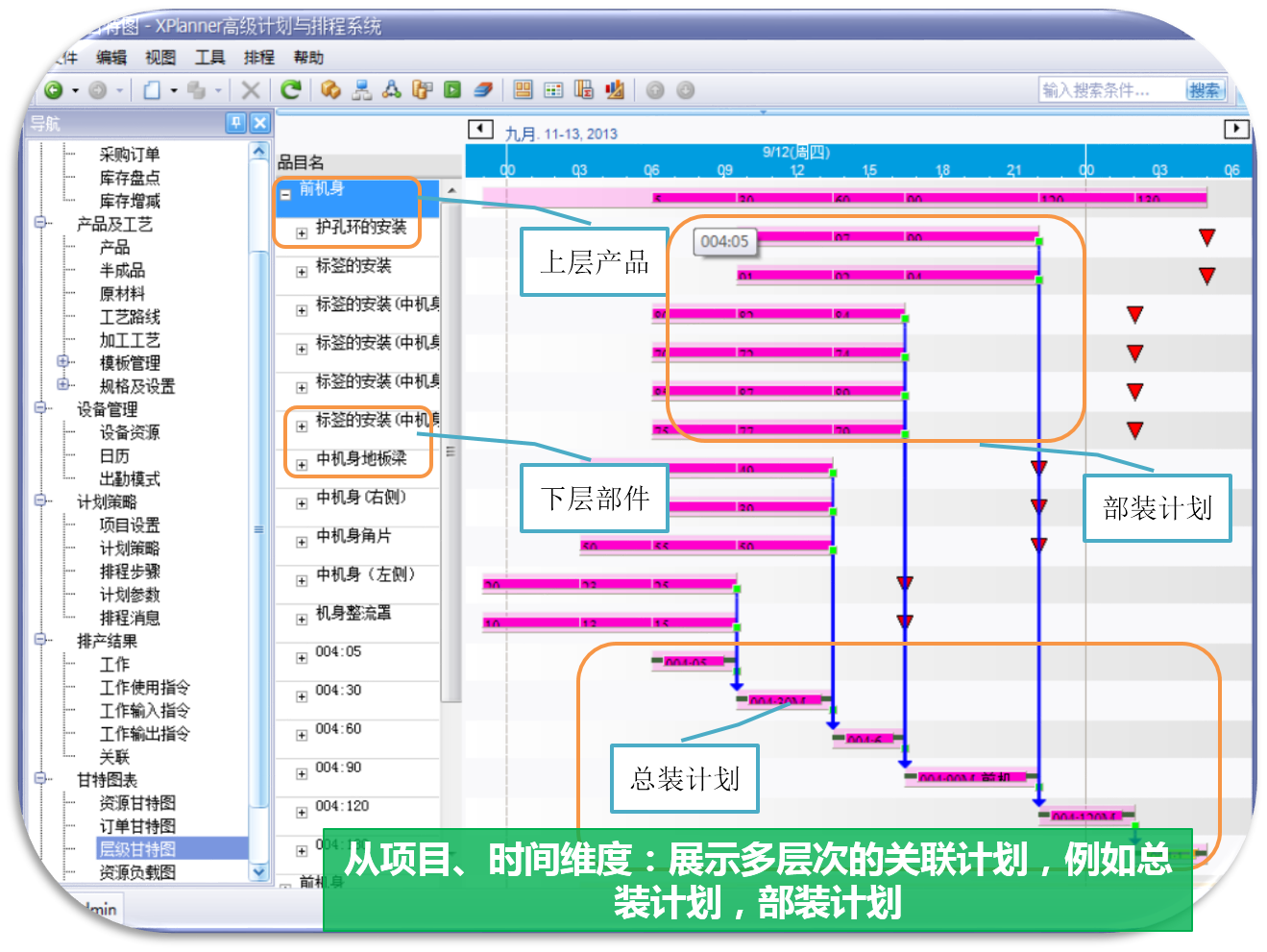Click navigation tree scrollbar down arrow
The image size is (1267, 952).
coord(258,872)
